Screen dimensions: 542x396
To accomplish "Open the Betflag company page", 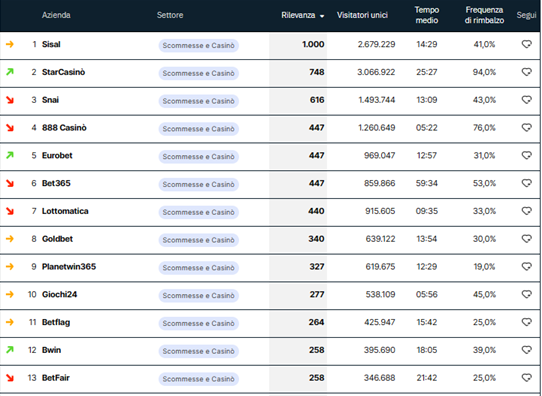I will (x=56, y=322).
